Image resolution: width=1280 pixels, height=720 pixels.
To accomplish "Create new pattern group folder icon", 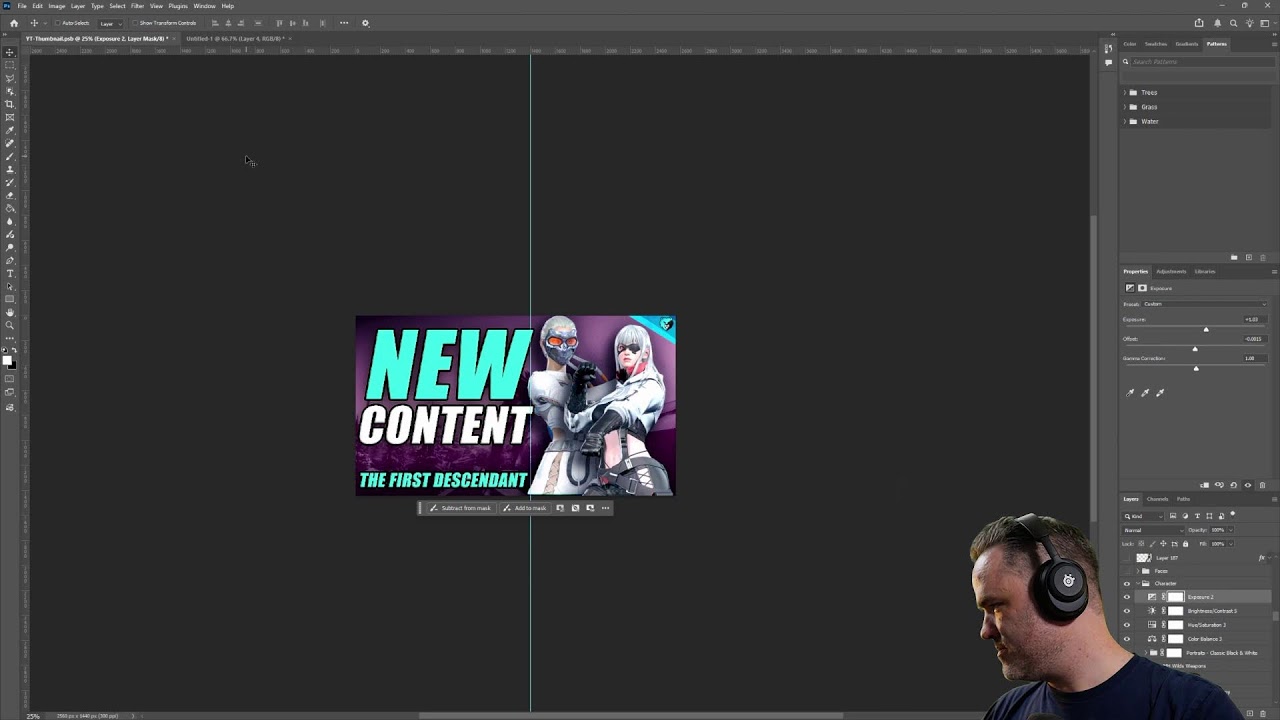I will (x=1234, y=258).
